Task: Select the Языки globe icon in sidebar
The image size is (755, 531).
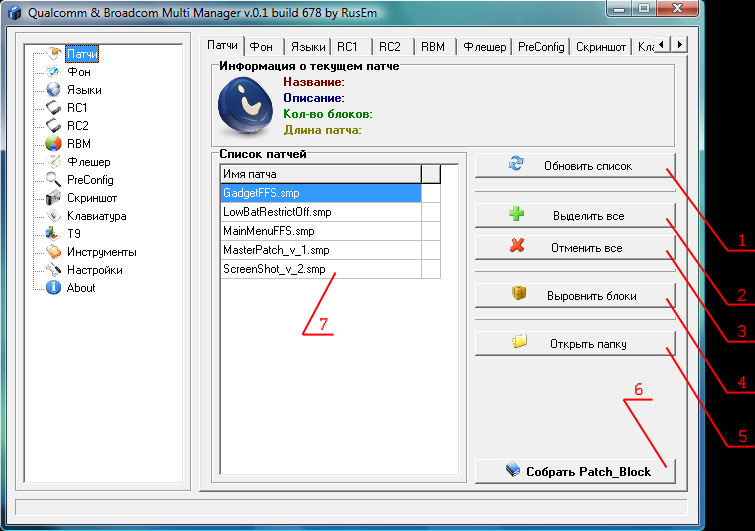Action: [55, 90]
